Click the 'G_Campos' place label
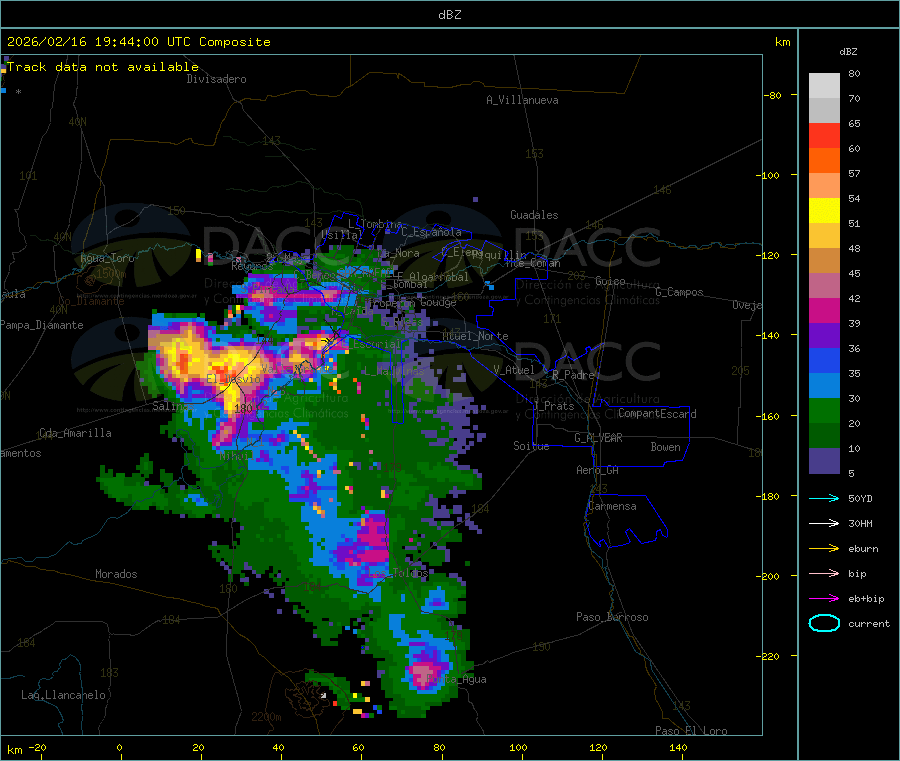This screenshot has width=900, height=761. [679, 292]
